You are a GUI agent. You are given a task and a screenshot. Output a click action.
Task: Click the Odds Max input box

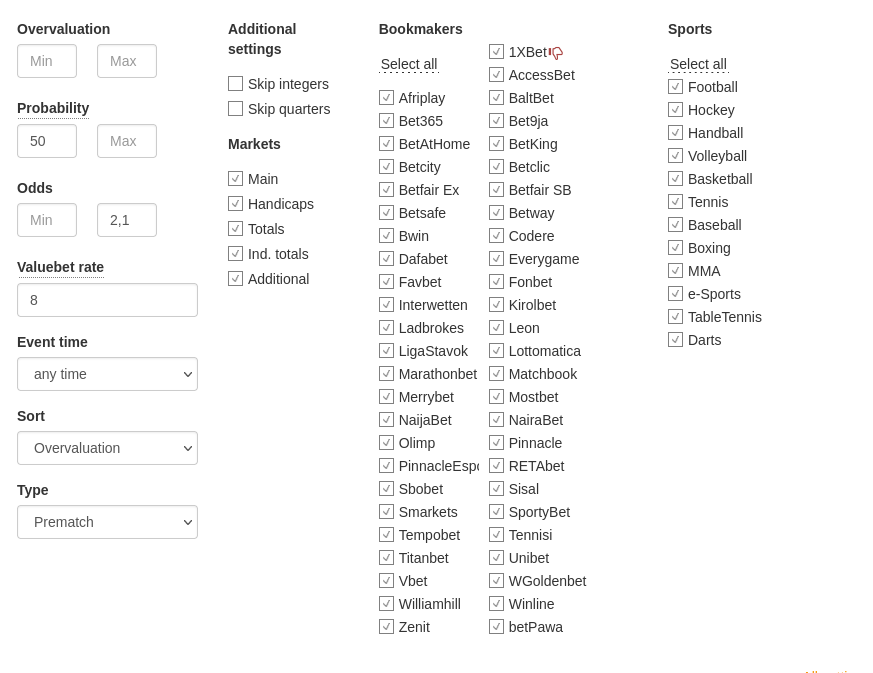(x=127, y=220)
